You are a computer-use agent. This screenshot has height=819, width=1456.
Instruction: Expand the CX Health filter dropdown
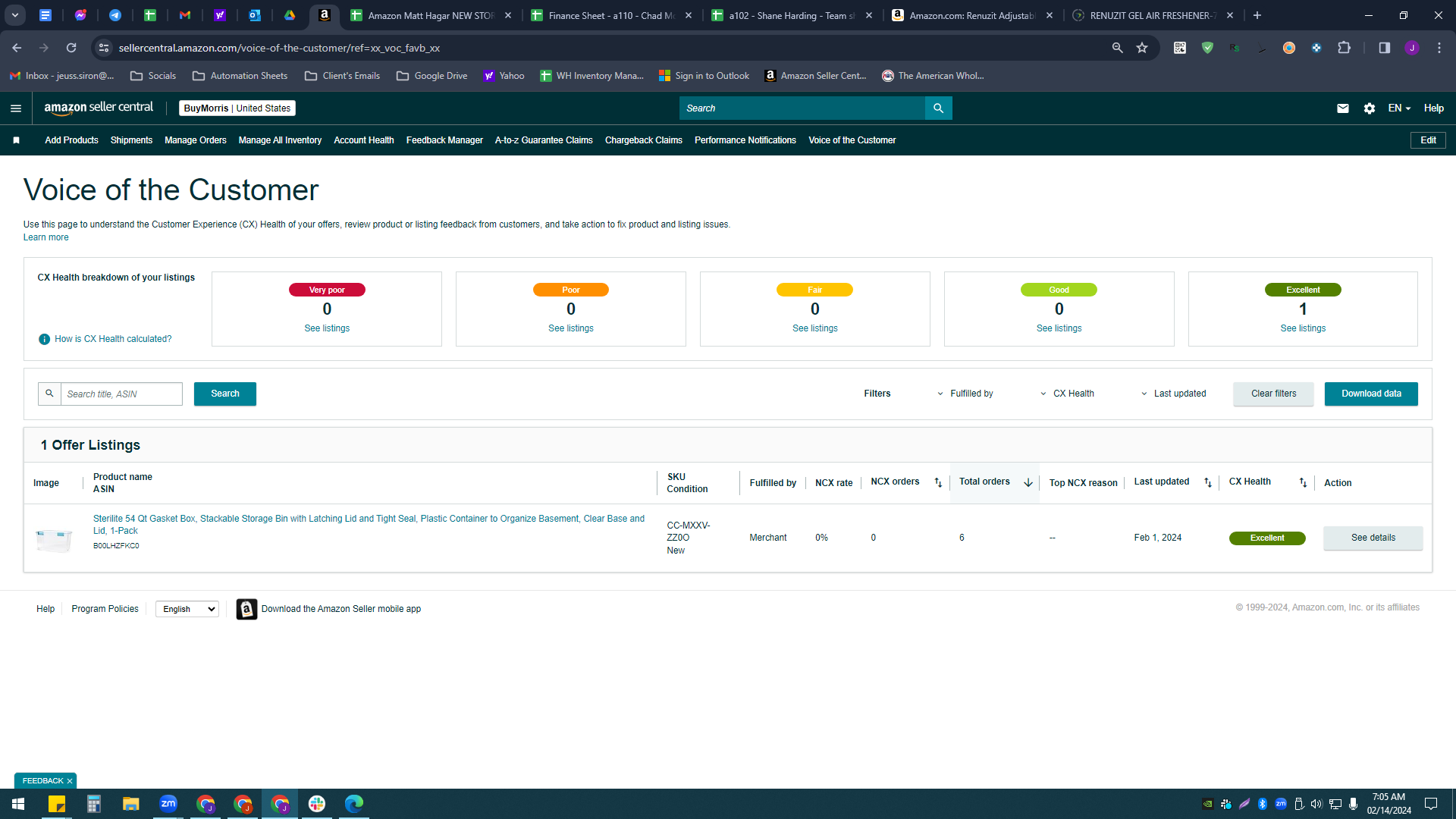[x=1067, y=394]
